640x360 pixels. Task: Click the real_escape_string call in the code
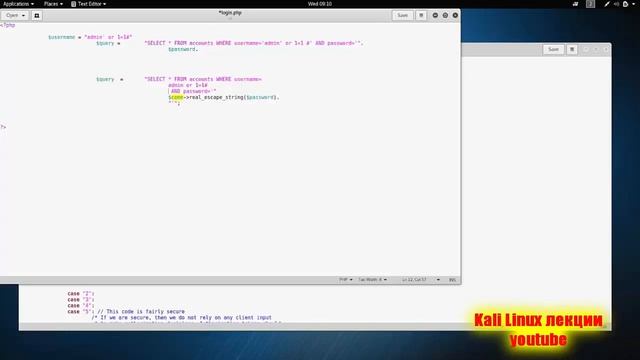217,97
